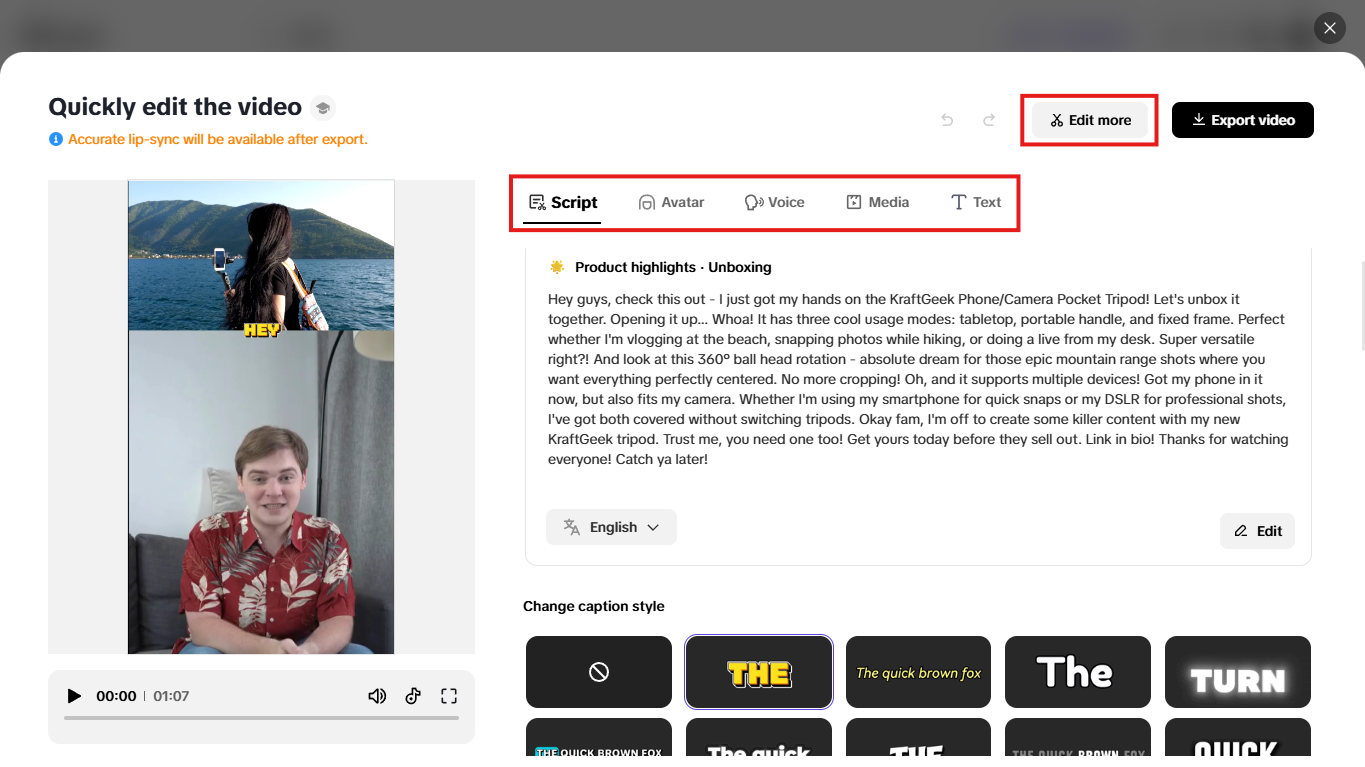Go to the Text tab

tap(975, 202)
